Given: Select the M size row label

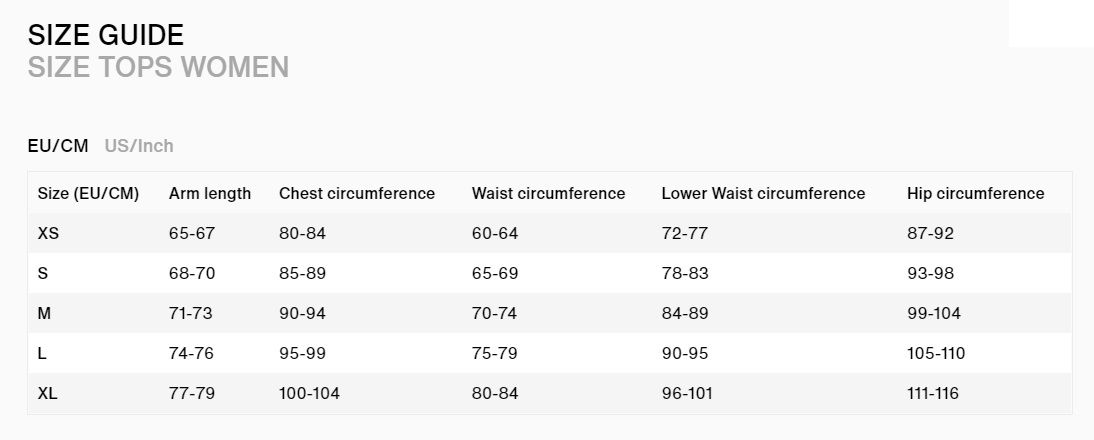Looking at the screenshot, I should click(44, 314).
